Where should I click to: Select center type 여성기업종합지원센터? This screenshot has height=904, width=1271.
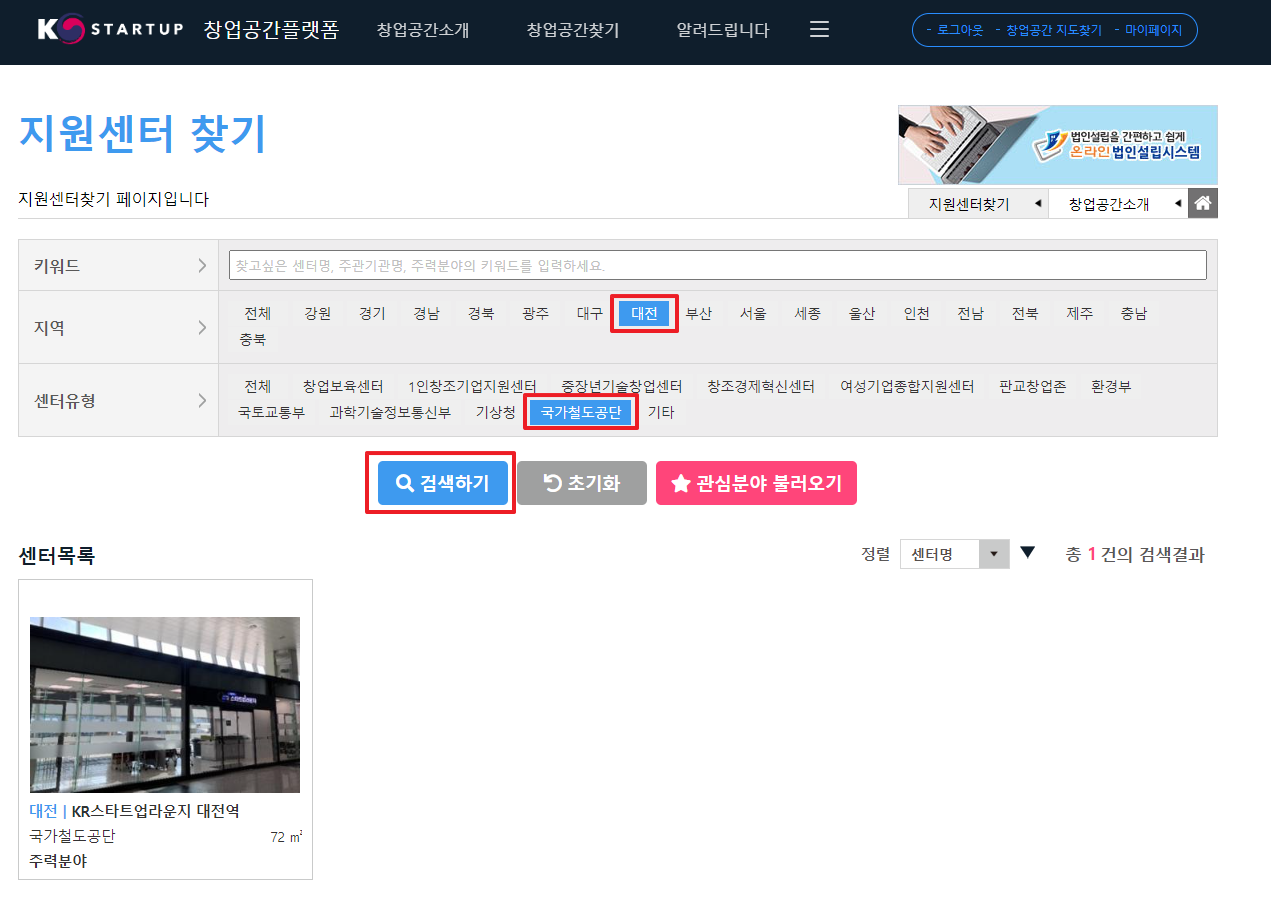907,386
